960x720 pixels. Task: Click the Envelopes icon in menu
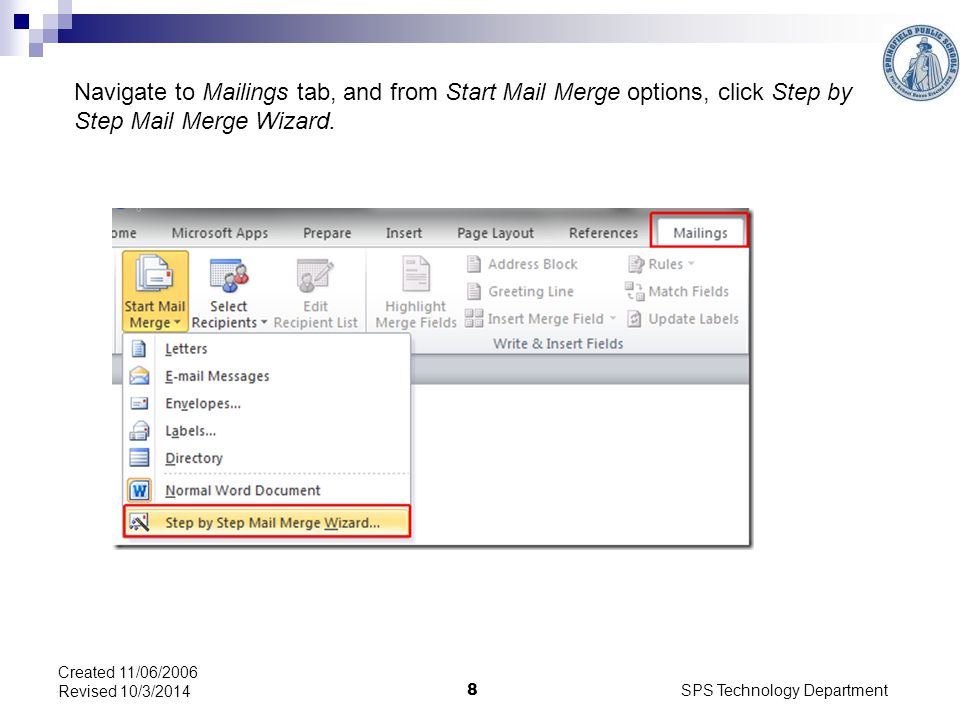point(139,403)
